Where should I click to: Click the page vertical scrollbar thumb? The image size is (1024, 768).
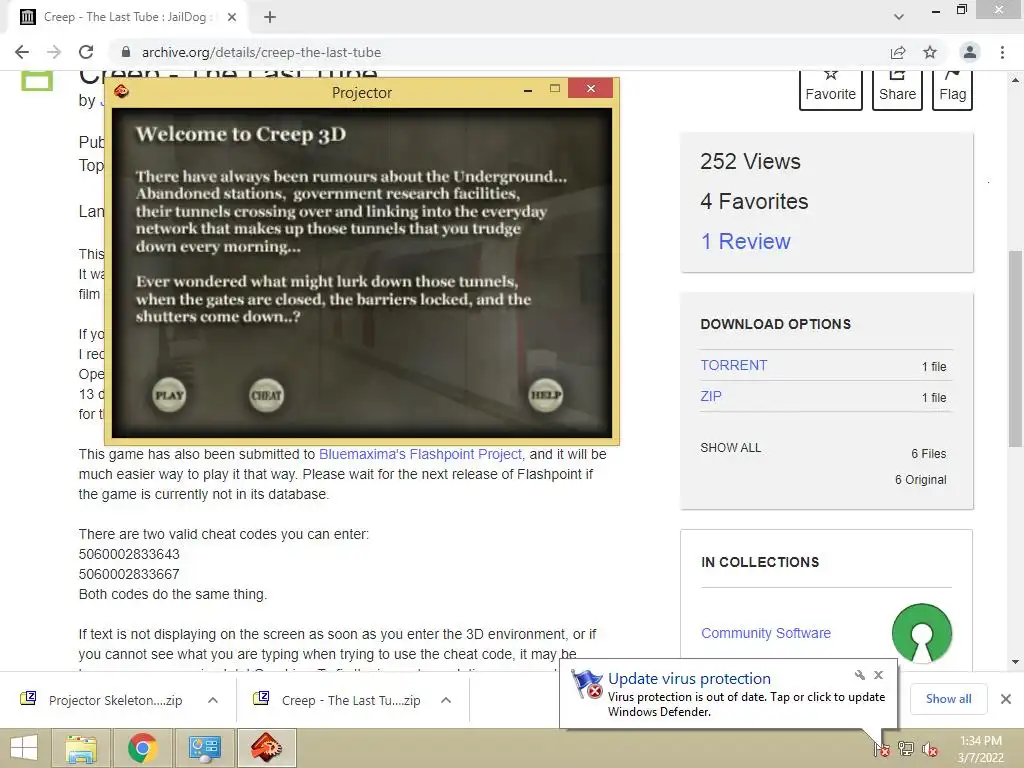click(1015, 349)
